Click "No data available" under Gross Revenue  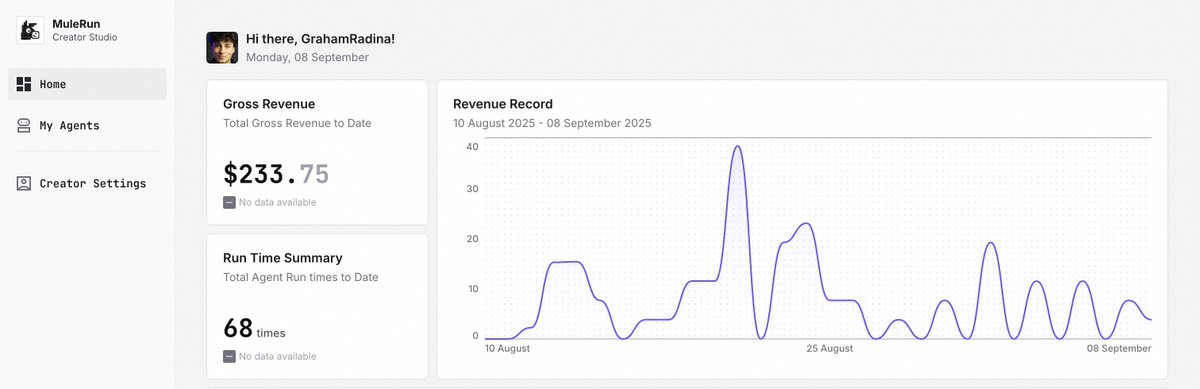point(277,202)
